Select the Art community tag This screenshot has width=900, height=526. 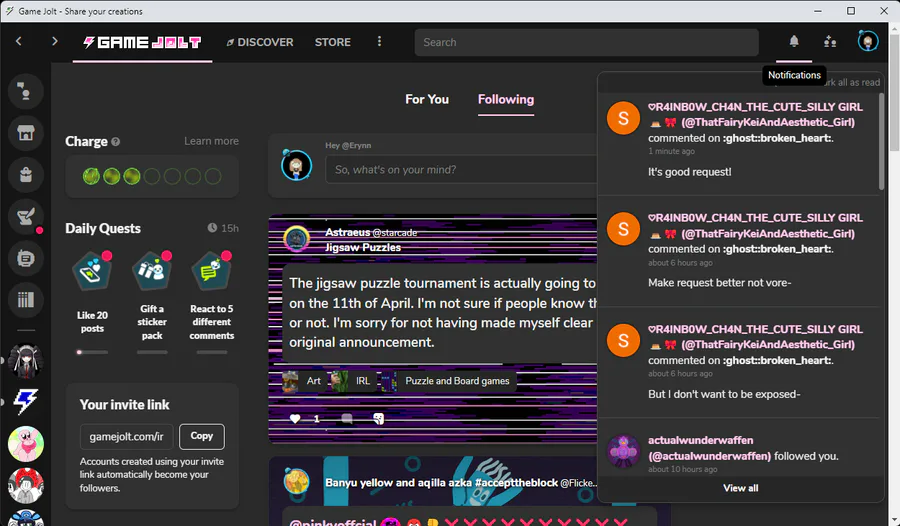click(x=302, y=381)
